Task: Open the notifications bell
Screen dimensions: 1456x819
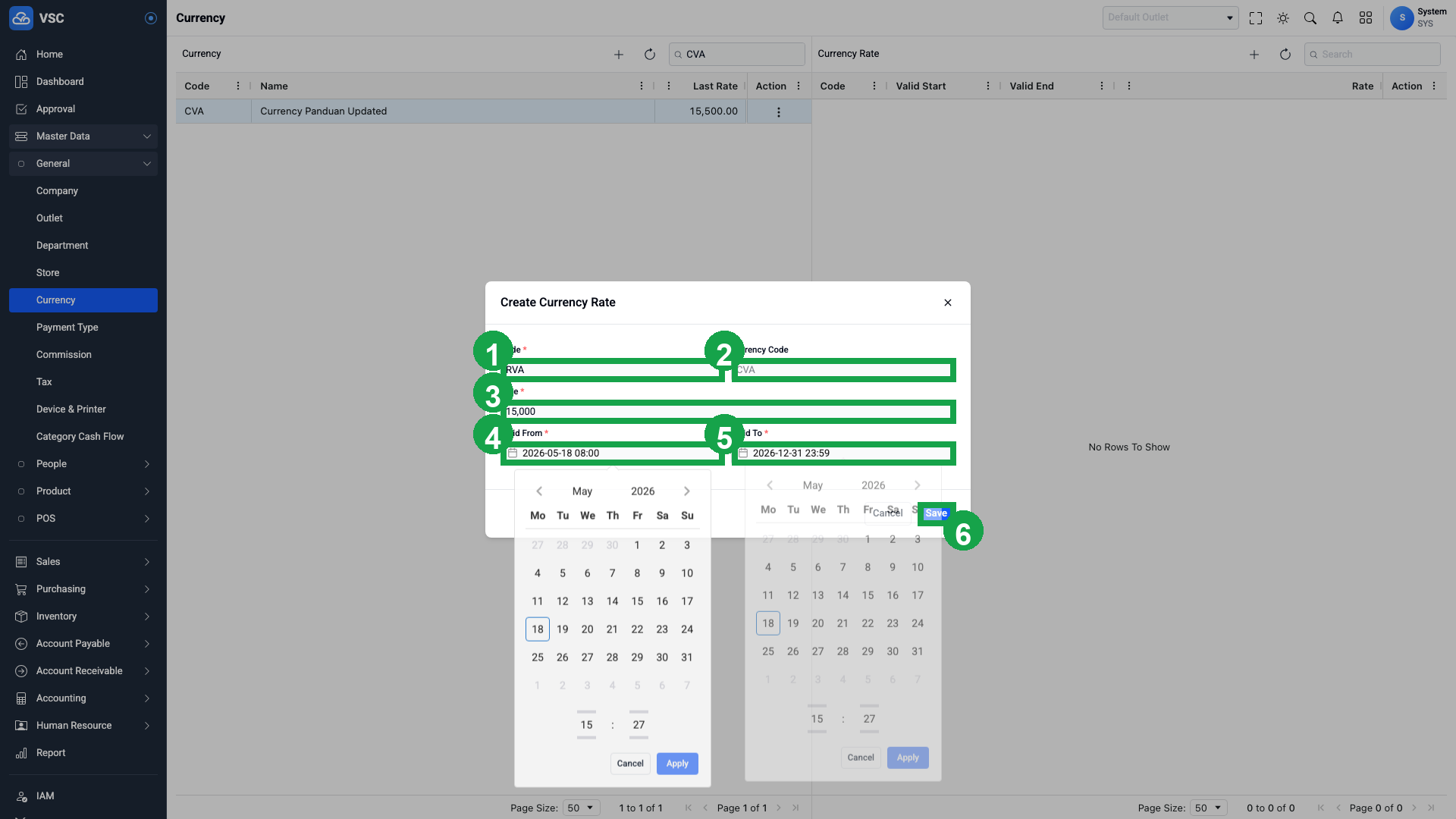Action: [1338, 18]
